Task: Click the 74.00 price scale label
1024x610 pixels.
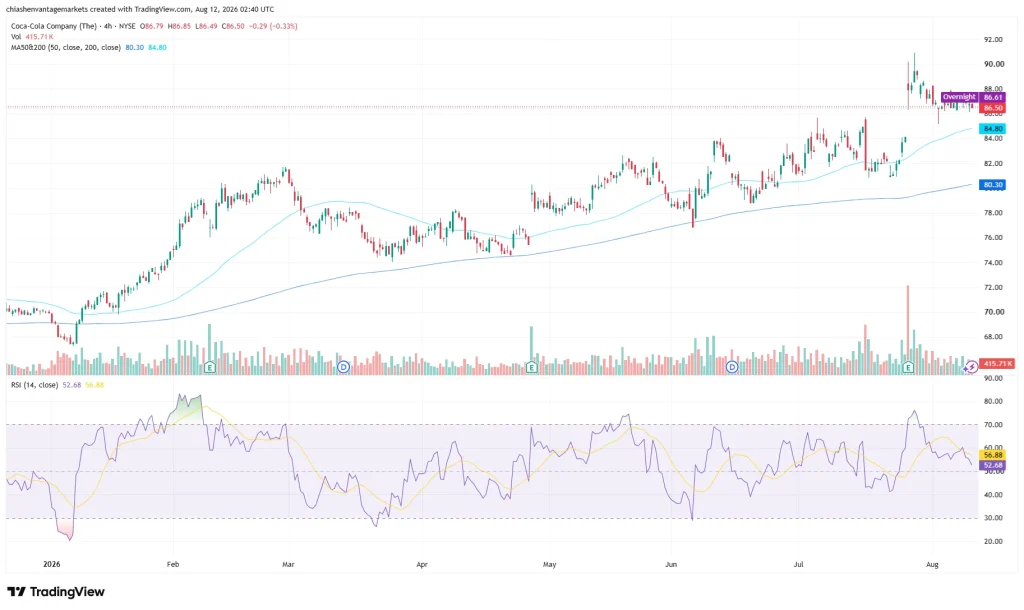Action: click(x=993, y=263)
